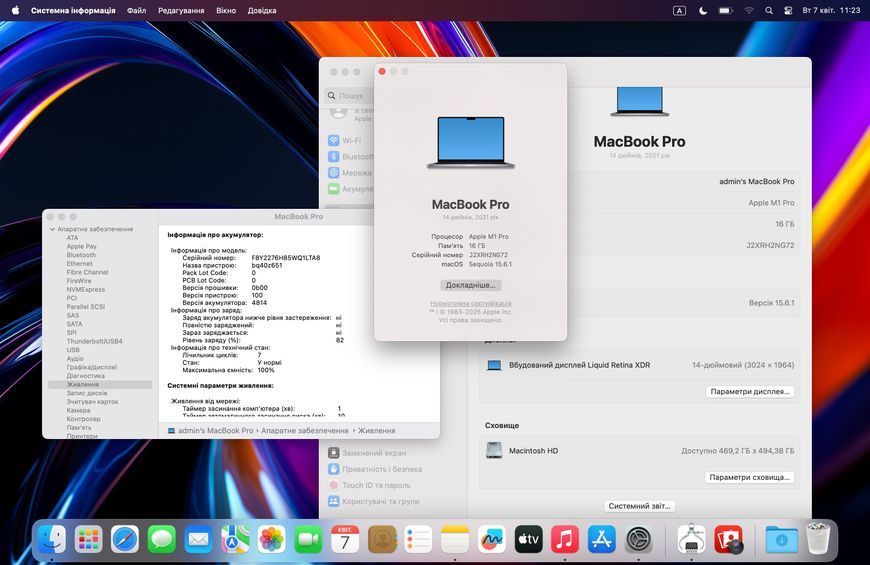Click the Focus moon icon in menu bar
This screenshot has height=565, width=870.
(703, 11)
